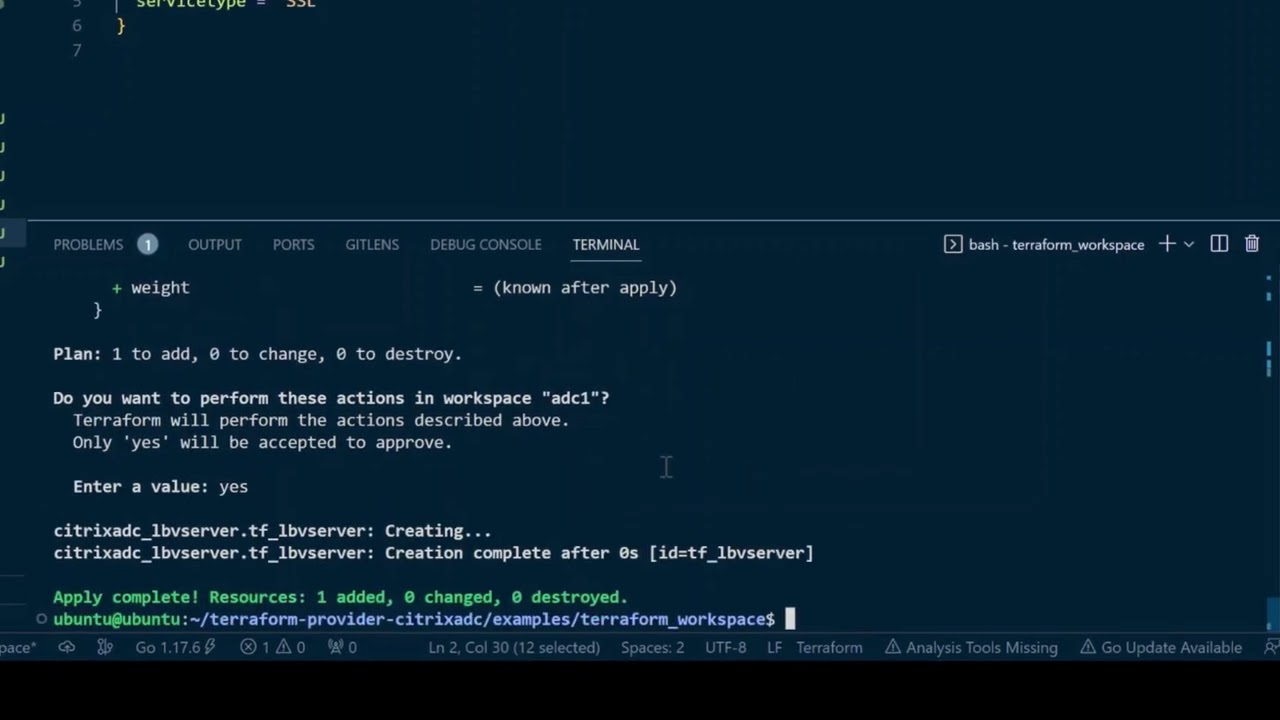Click the feedback icon in the status bar

[x=1271, y=647]
